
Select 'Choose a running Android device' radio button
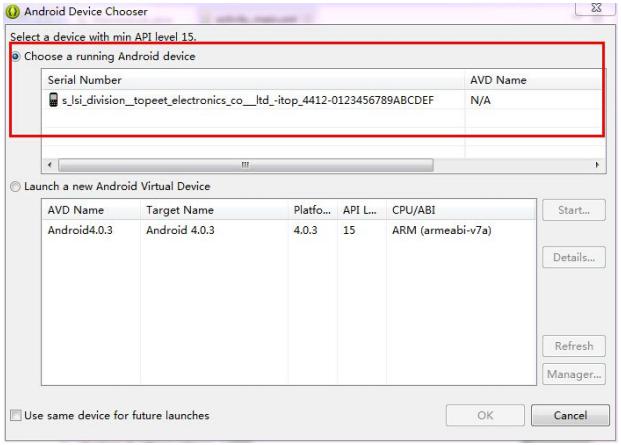(15, 57)
